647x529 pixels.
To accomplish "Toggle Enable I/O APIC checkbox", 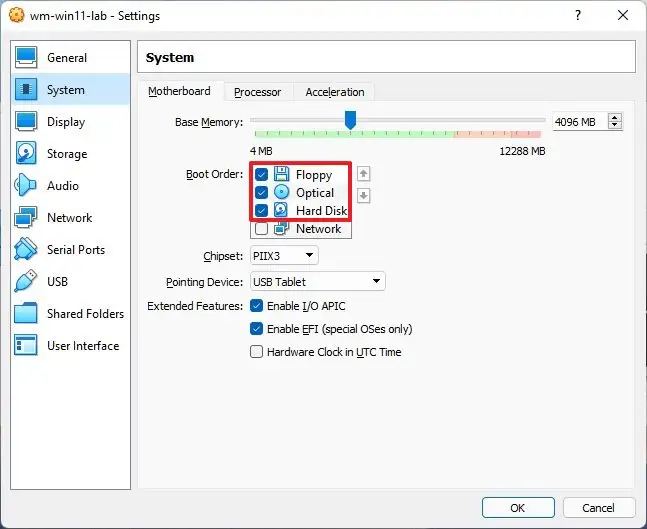I will click(256, 306).
